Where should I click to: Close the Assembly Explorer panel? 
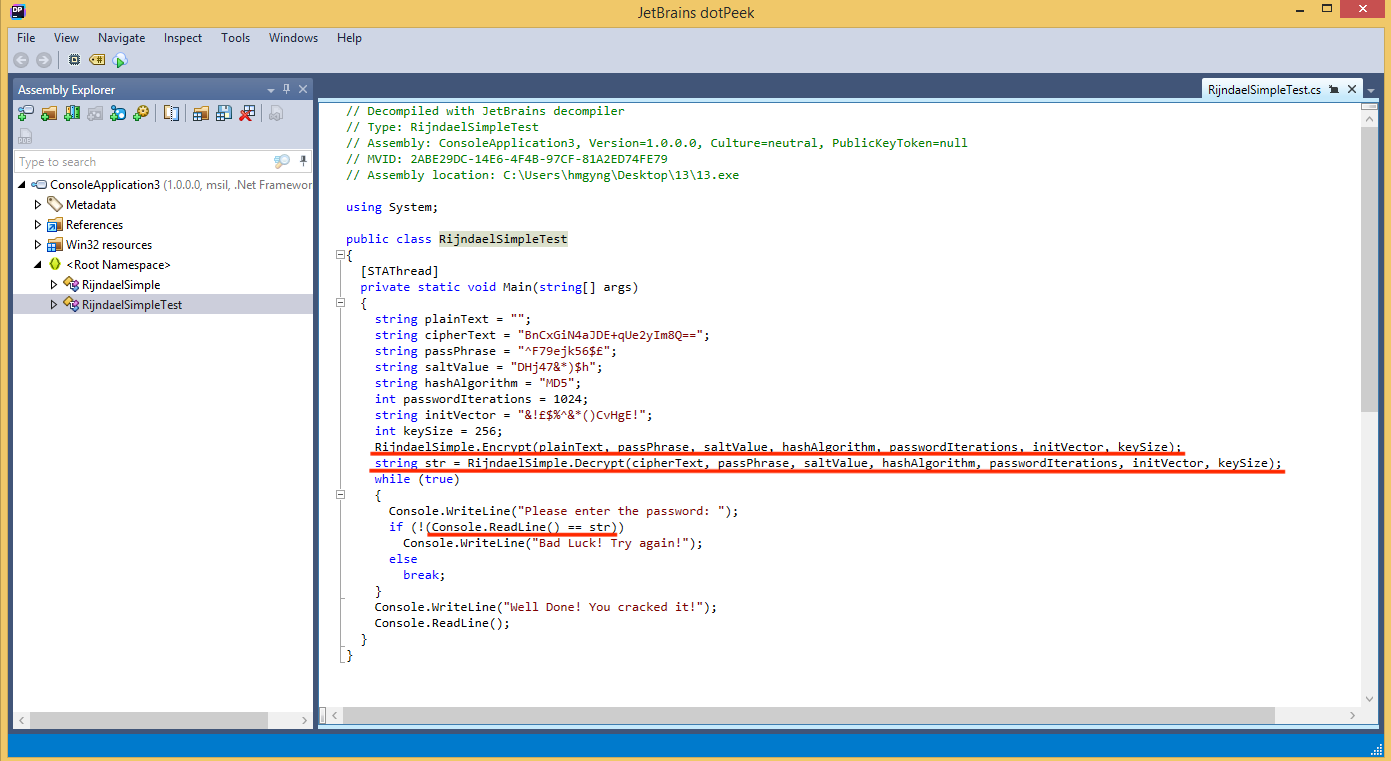coord(304,89)
